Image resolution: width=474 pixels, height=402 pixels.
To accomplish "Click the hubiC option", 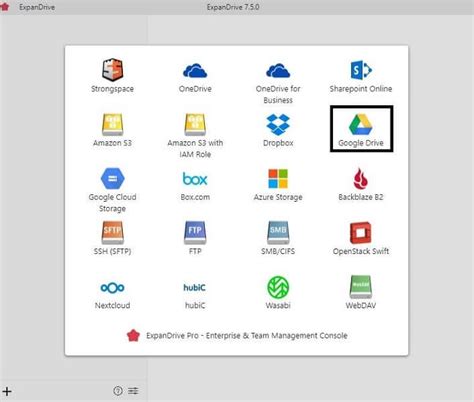I will pyautogui.click(x=195, y=295).
